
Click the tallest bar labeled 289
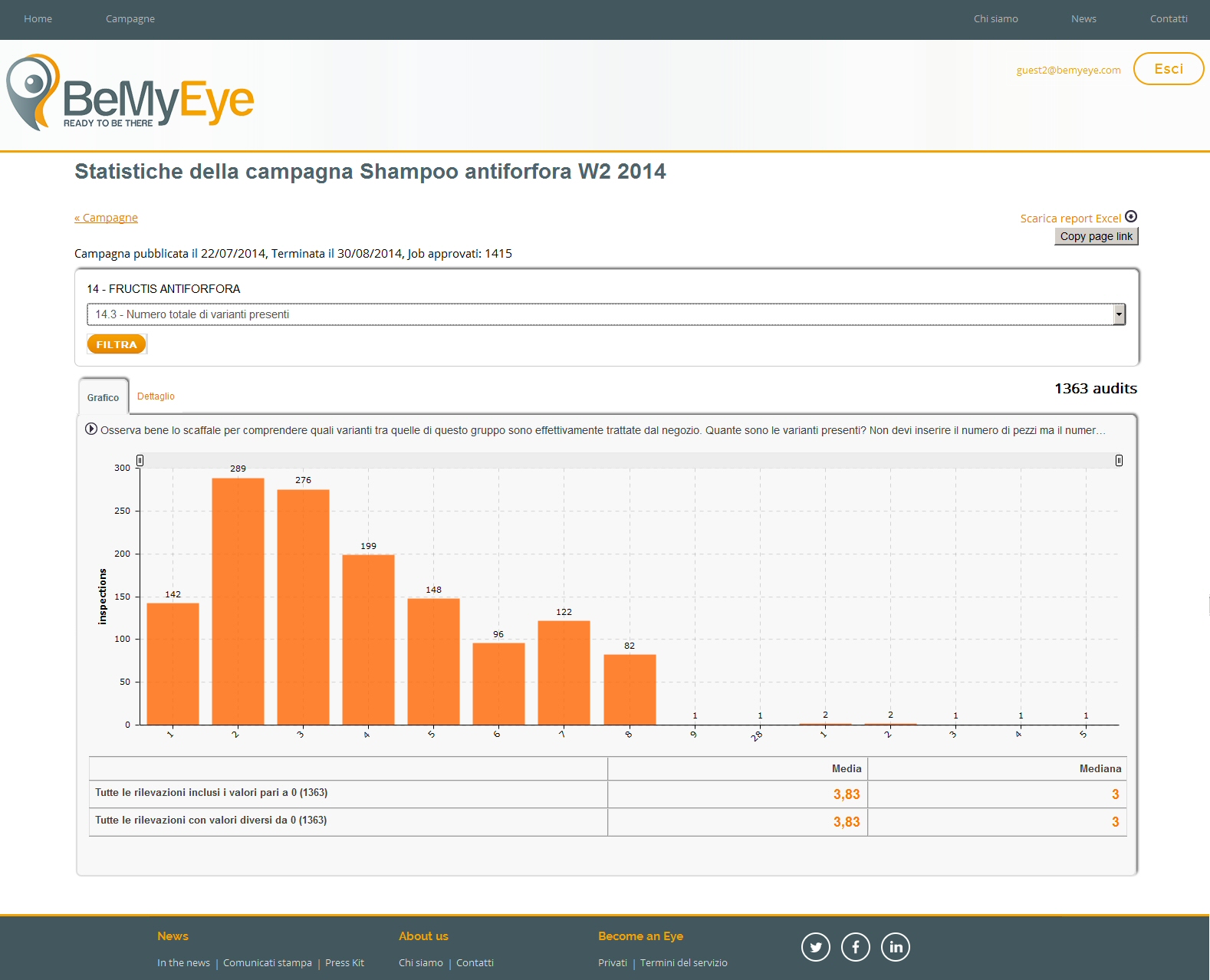tap(238, 601)
